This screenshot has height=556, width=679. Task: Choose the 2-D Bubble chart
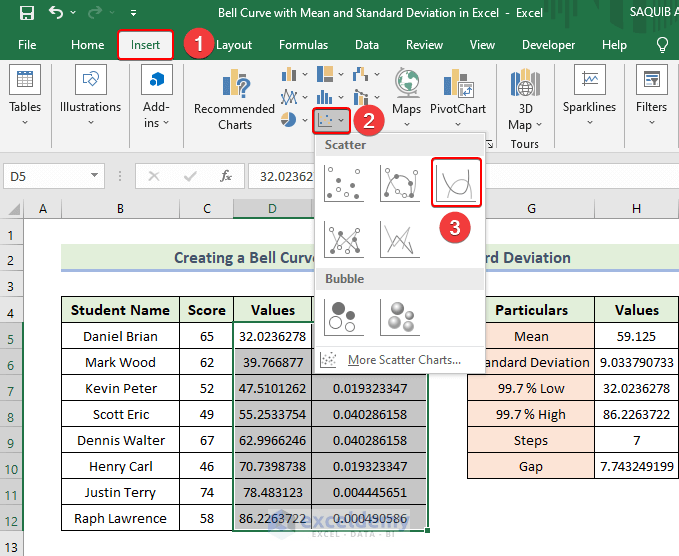click(344, 317)
